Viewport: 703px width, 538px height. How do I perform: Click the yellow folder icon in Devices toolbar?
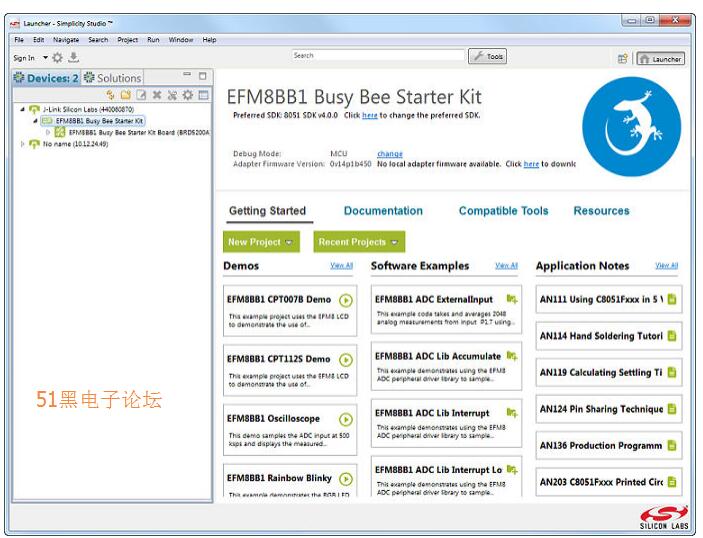coord(126,95)
